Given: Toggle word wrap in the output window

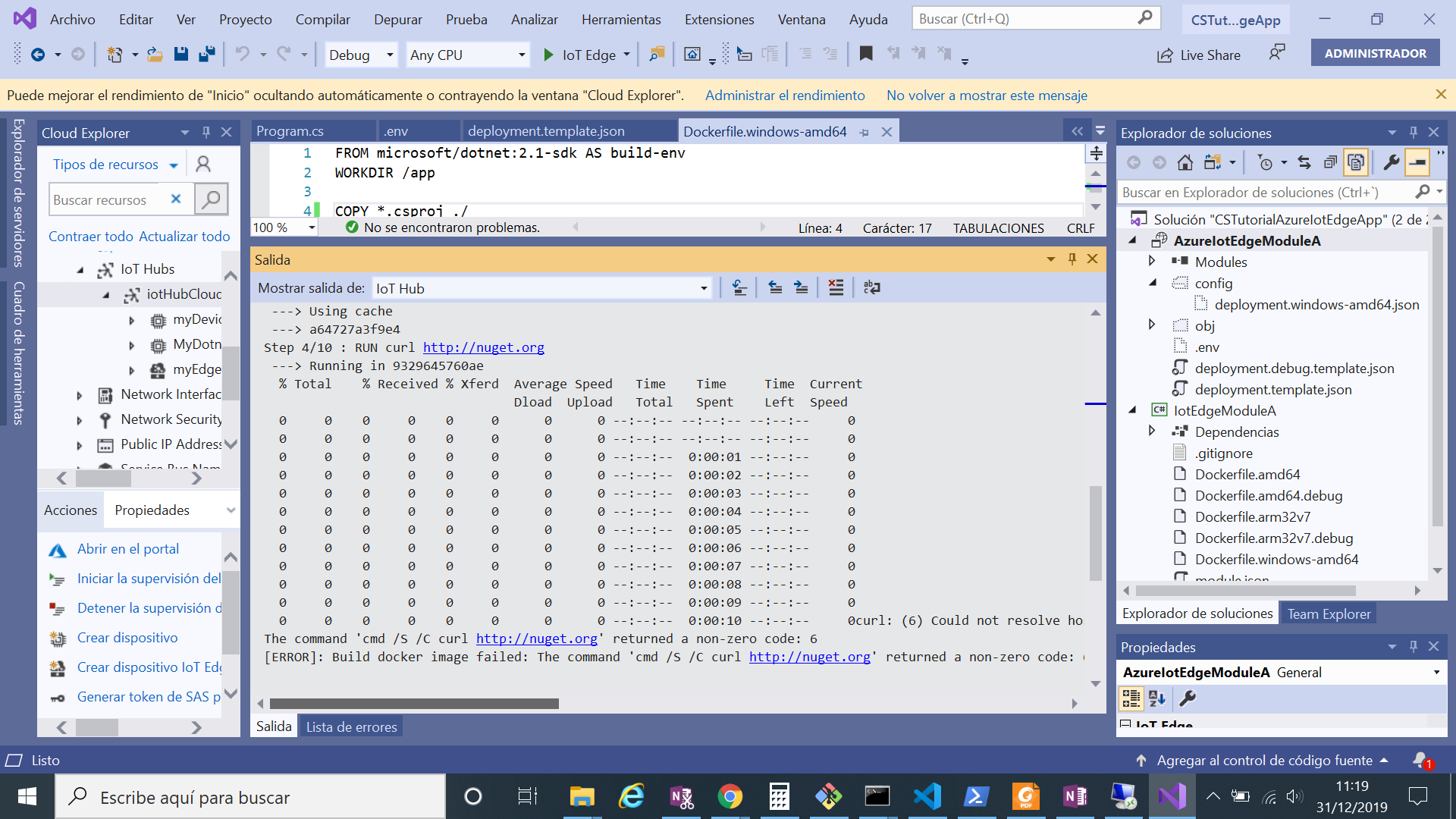Looking at the screenshot, I should pyautogui.click(x=871, y=287).
